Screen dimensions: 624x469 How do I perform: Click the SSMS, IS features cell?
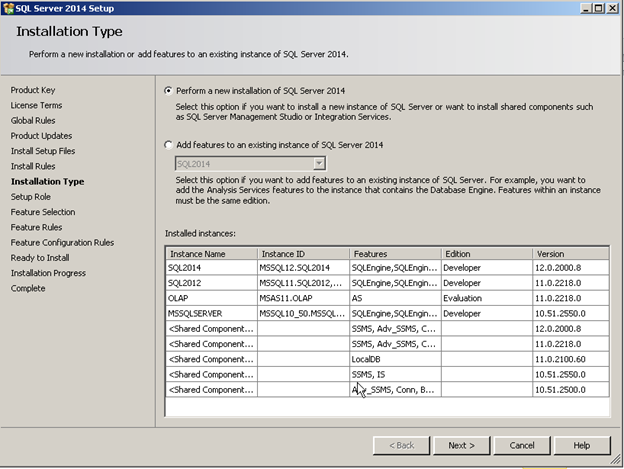395,374
